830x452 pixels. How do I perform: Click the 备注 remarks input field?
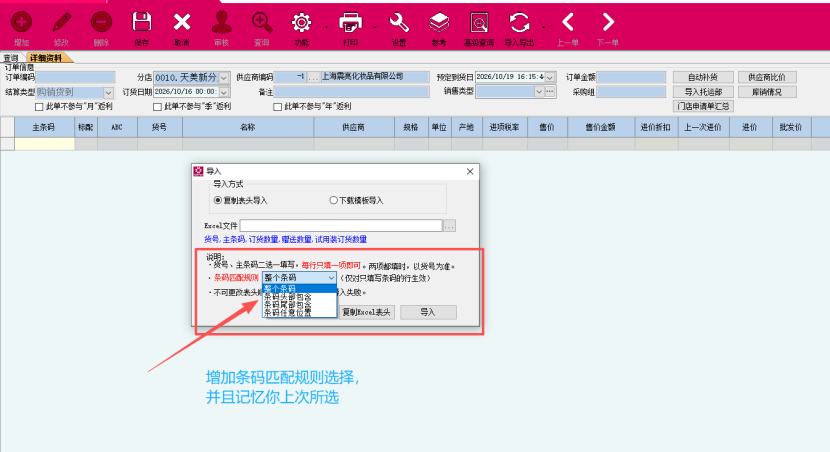click(x=351, y=92)
